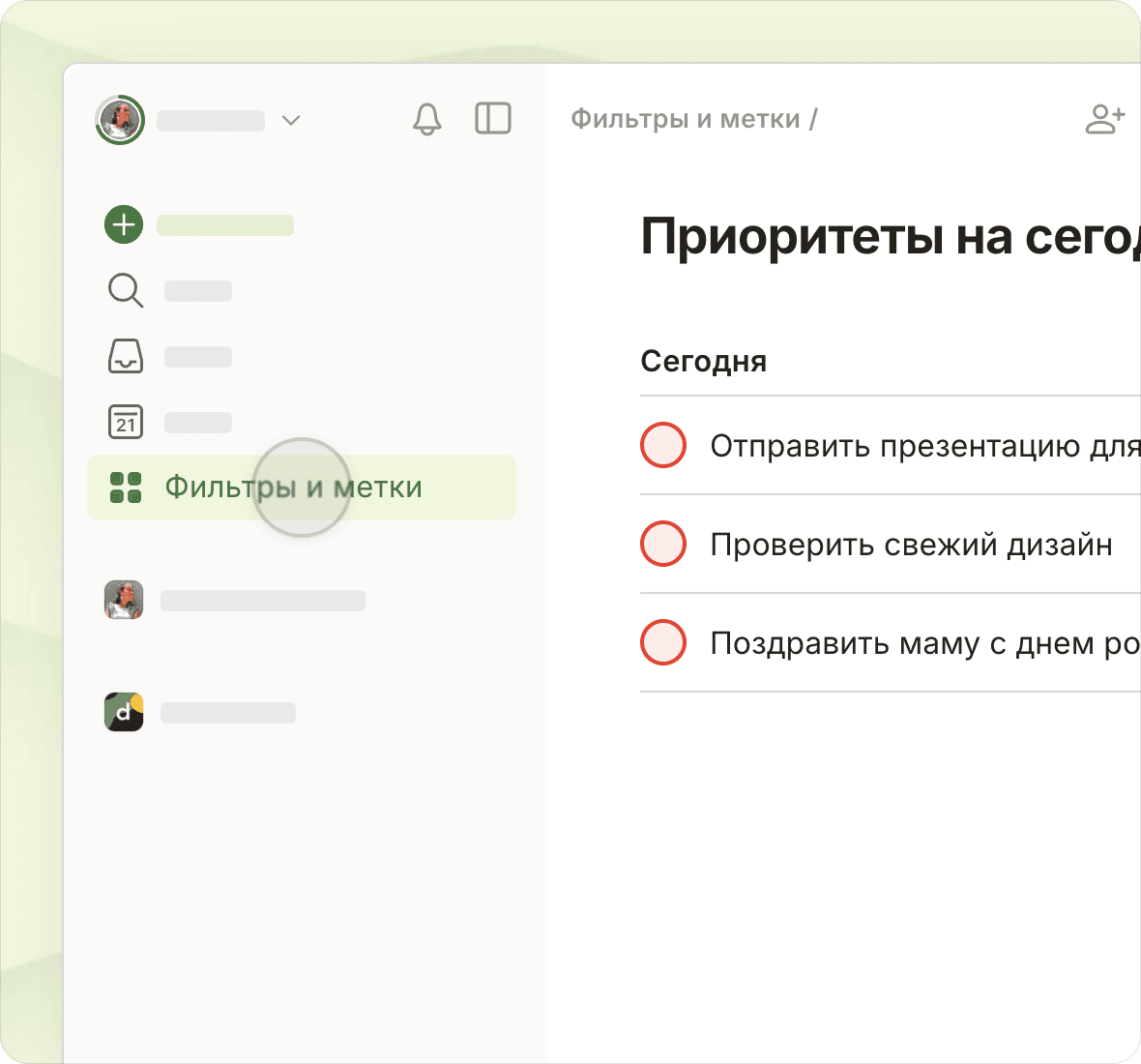1141x1064 pixels.
Task: Open the Inbox tray icon
Action: pyautogui.click(x=125, y=356)
